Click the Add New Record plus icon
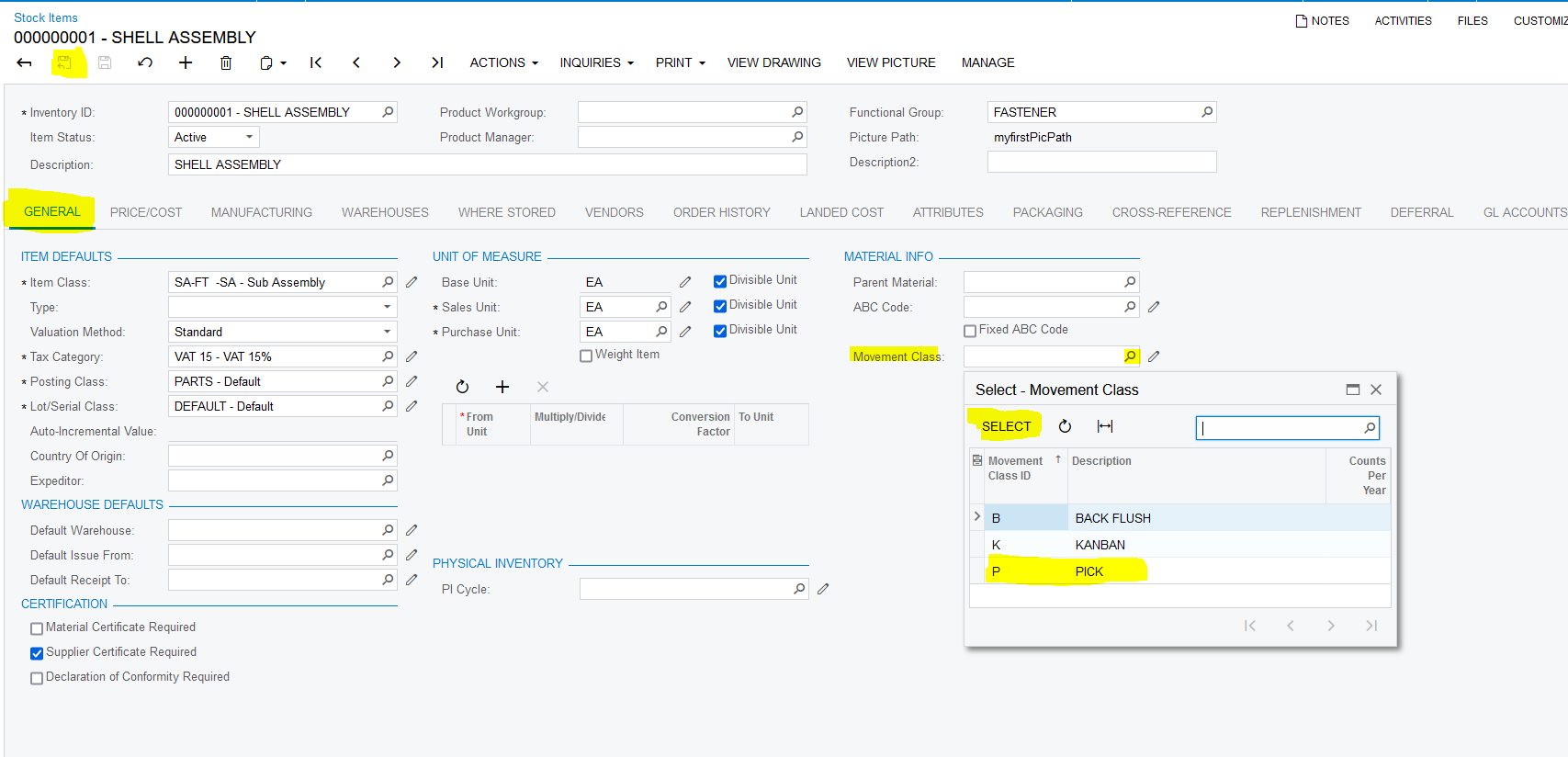 click(x=186, y=62)
